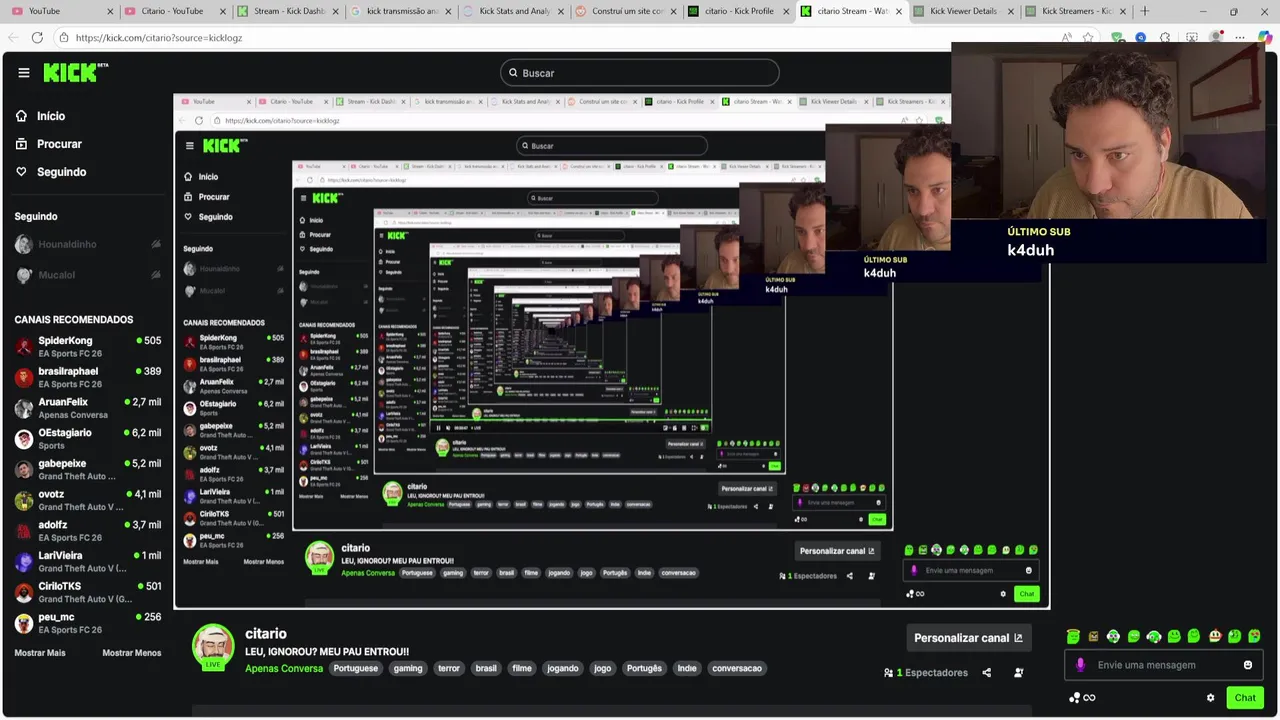Select the brasil tag
This screenshot has width=1280, height=720.
[x=486, y=668]
